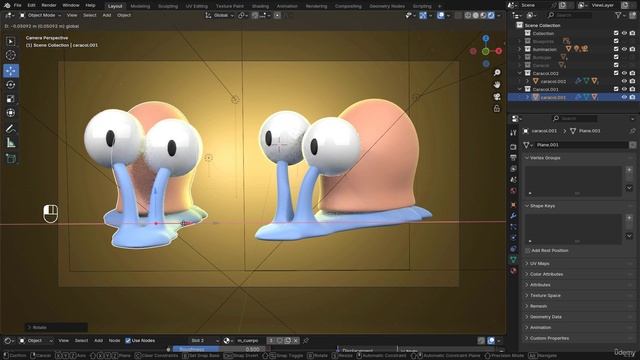Image resolution: width=640 pixels, height=360 pixels.
Task: Open the World properties tab
Action: (513, 191)
